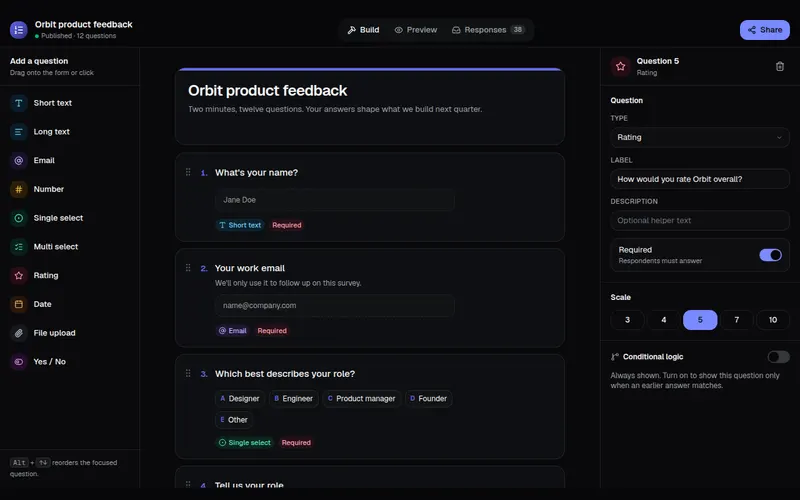Screen dimensions: 800x500
Task: Click the Date calendar icon in sidebar
Action: tap(18, 304)
